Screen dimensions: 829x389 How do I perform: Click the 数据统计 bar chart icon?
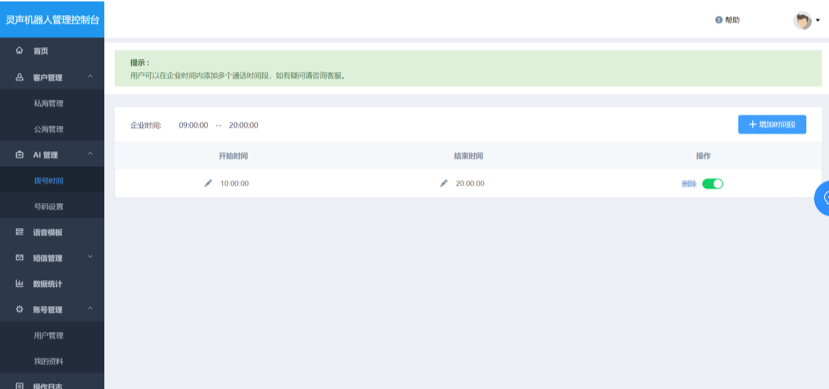20,284
